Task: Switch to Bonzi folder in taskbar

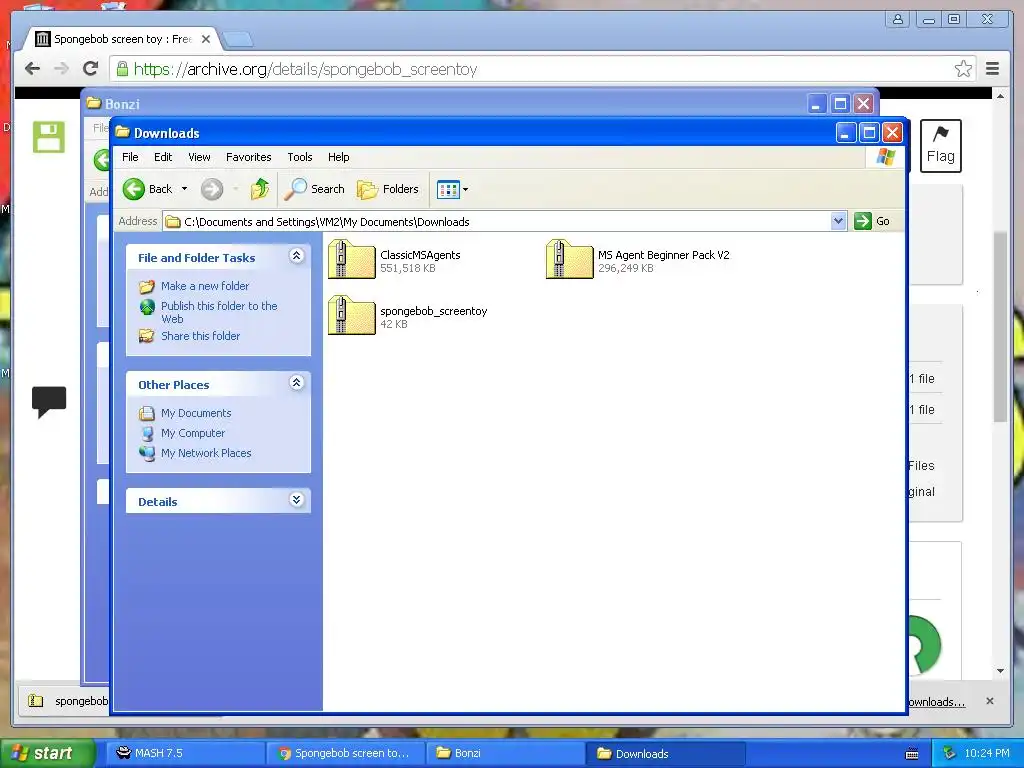Action: (x=505, y=754)
